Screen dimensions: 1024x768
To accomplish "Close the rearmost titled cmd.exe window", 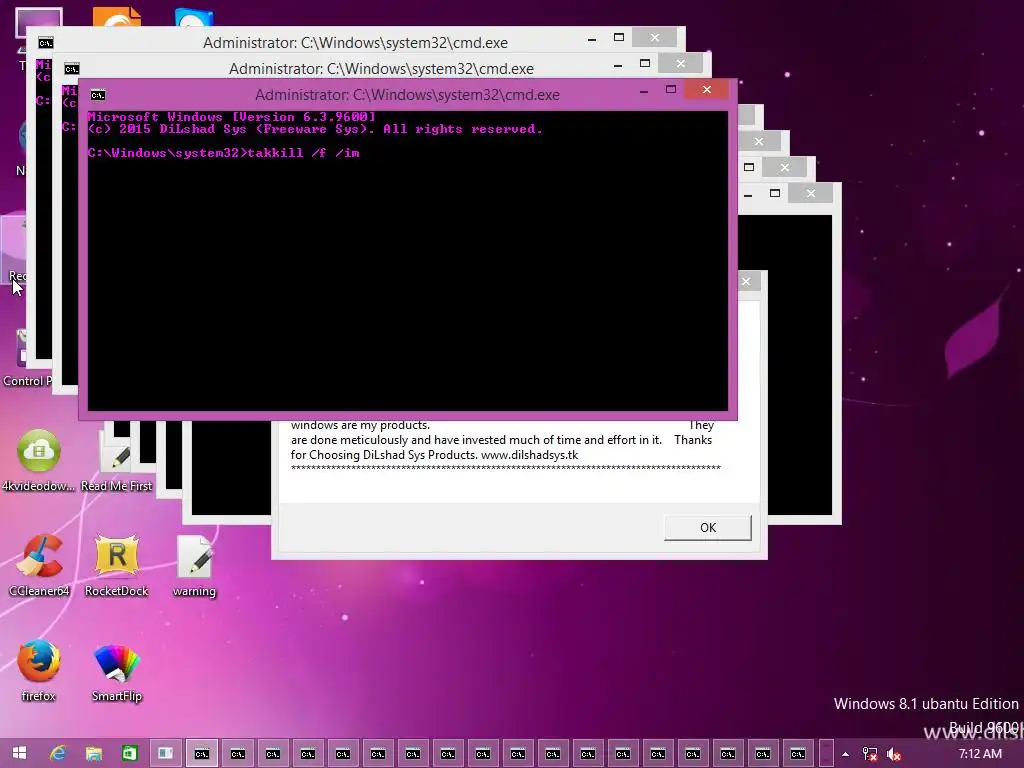I will (x=654, y=37).
